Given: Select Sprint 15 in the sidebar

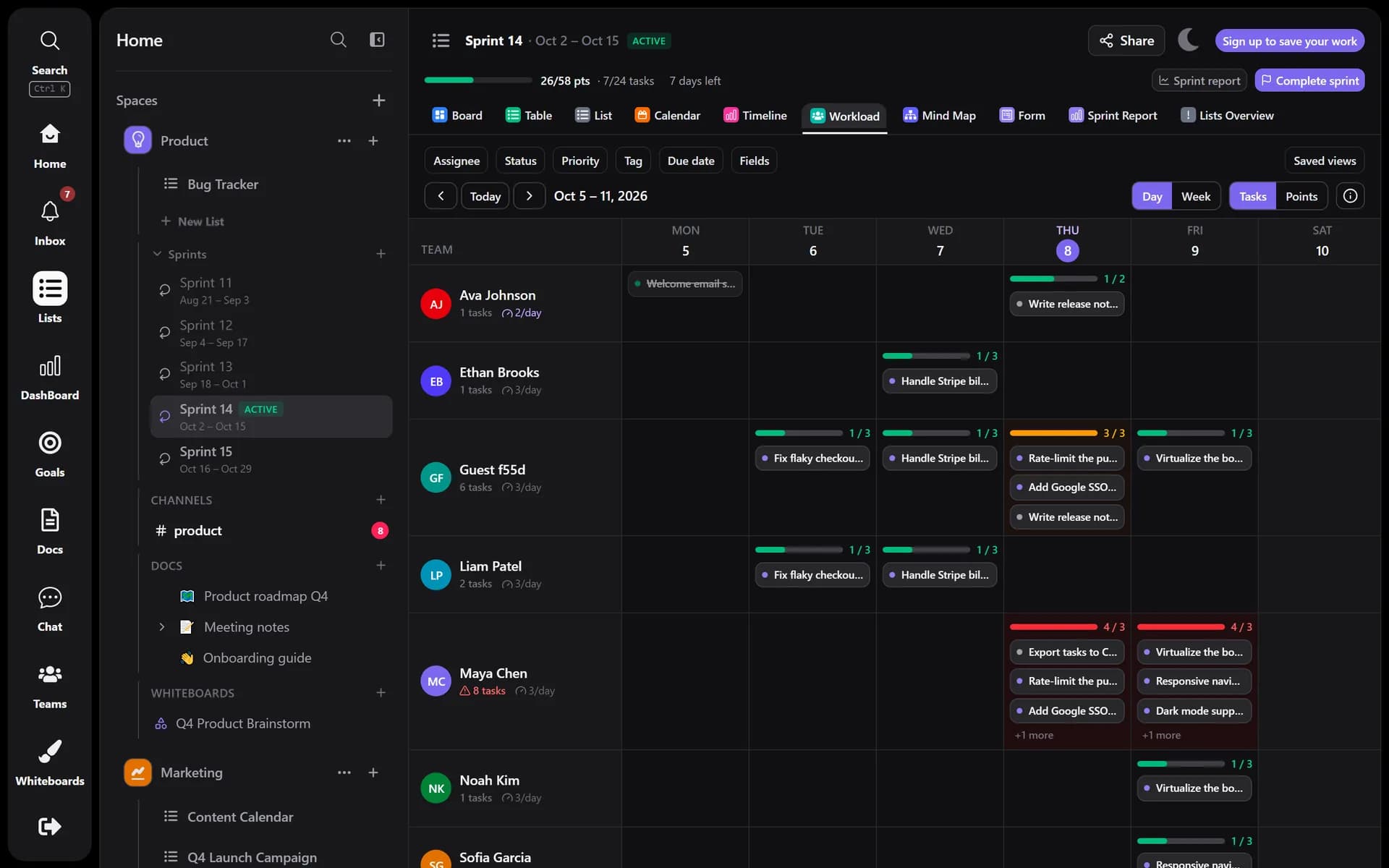Looking at the screenshot, I should pyautogui.click(x=271, y=459).
